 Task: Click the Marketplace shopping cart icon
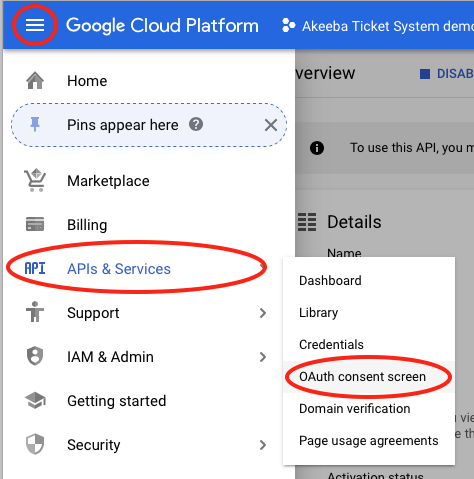coord(35,180)
